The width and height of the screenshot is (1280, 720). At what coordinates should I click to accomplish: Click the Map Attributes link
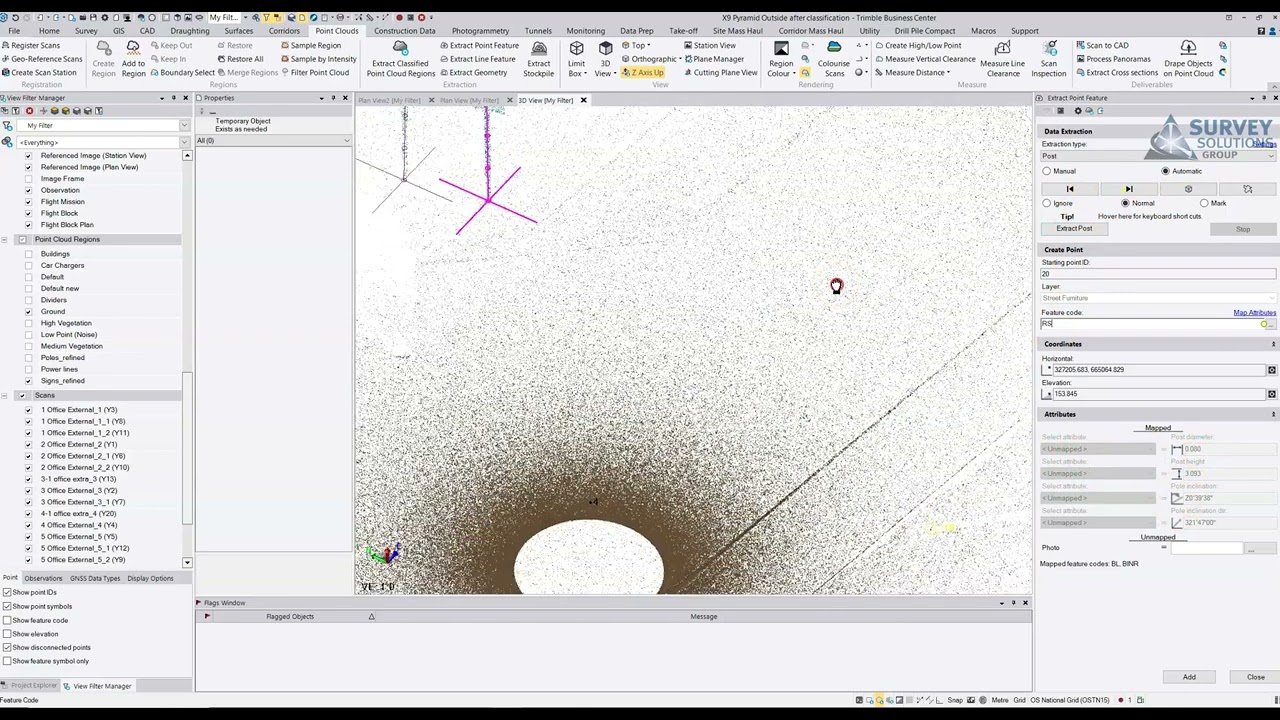1254,313
